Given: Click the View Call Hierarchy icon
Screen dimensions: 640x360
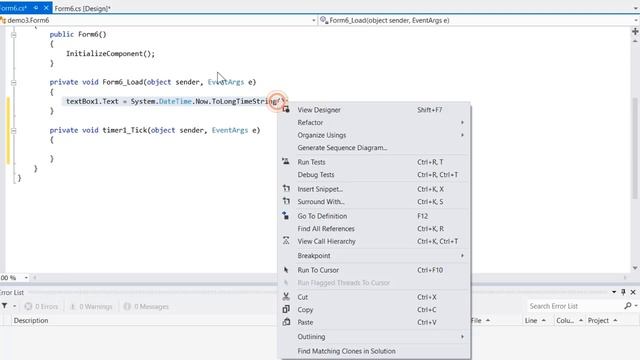Looking at the screenshot, I should (286, 241).
